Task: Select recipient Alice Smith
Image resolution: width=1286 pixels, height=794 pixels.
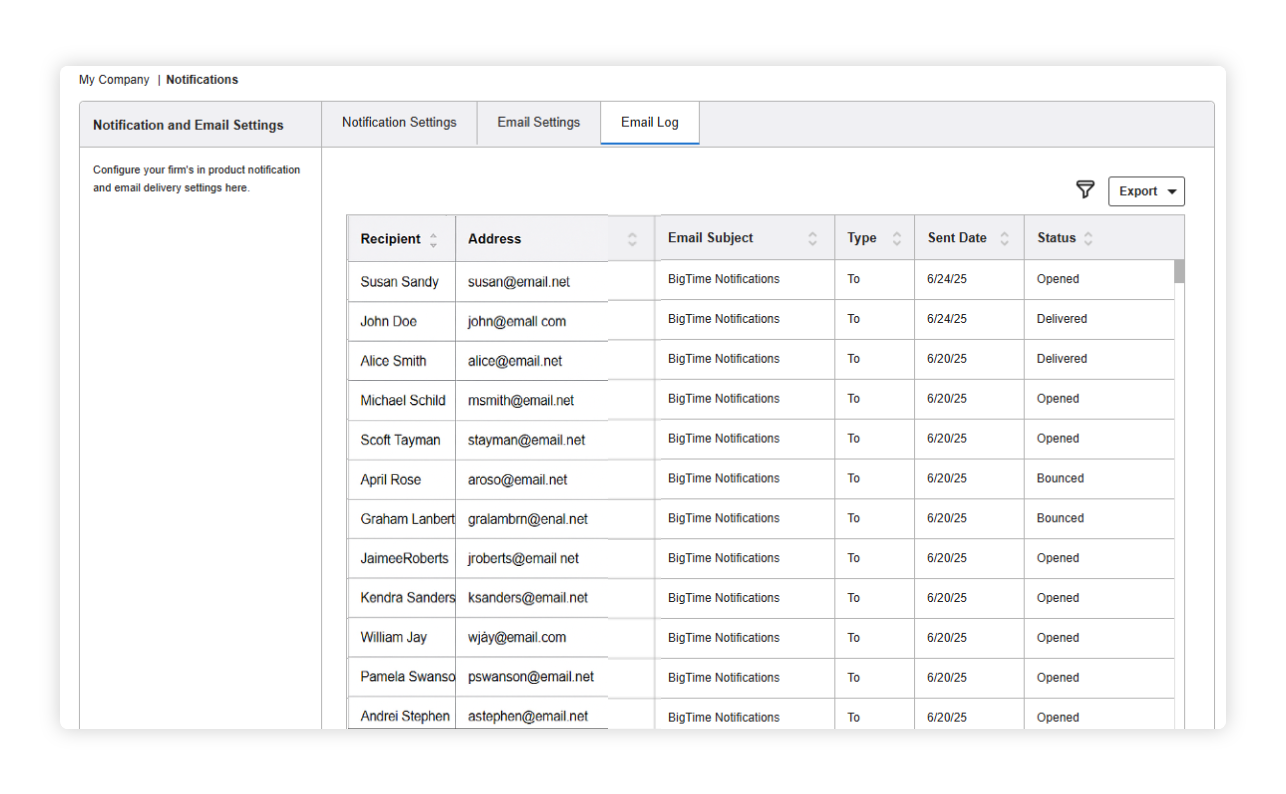Action: coord(393,361)
